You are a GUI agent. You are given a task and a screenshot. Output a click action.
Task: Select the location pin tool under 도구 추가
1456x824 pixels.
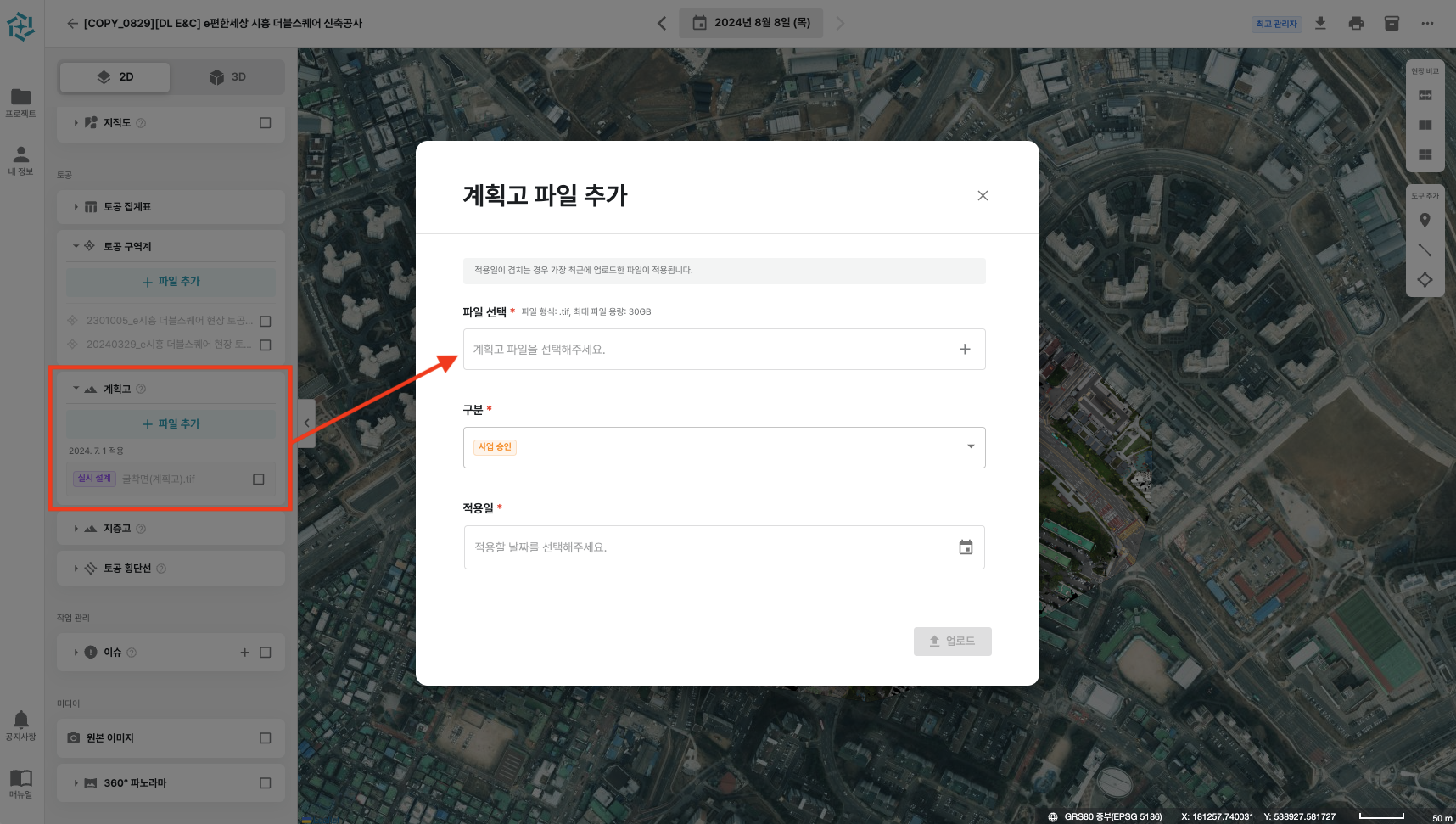coord(1425,220)
